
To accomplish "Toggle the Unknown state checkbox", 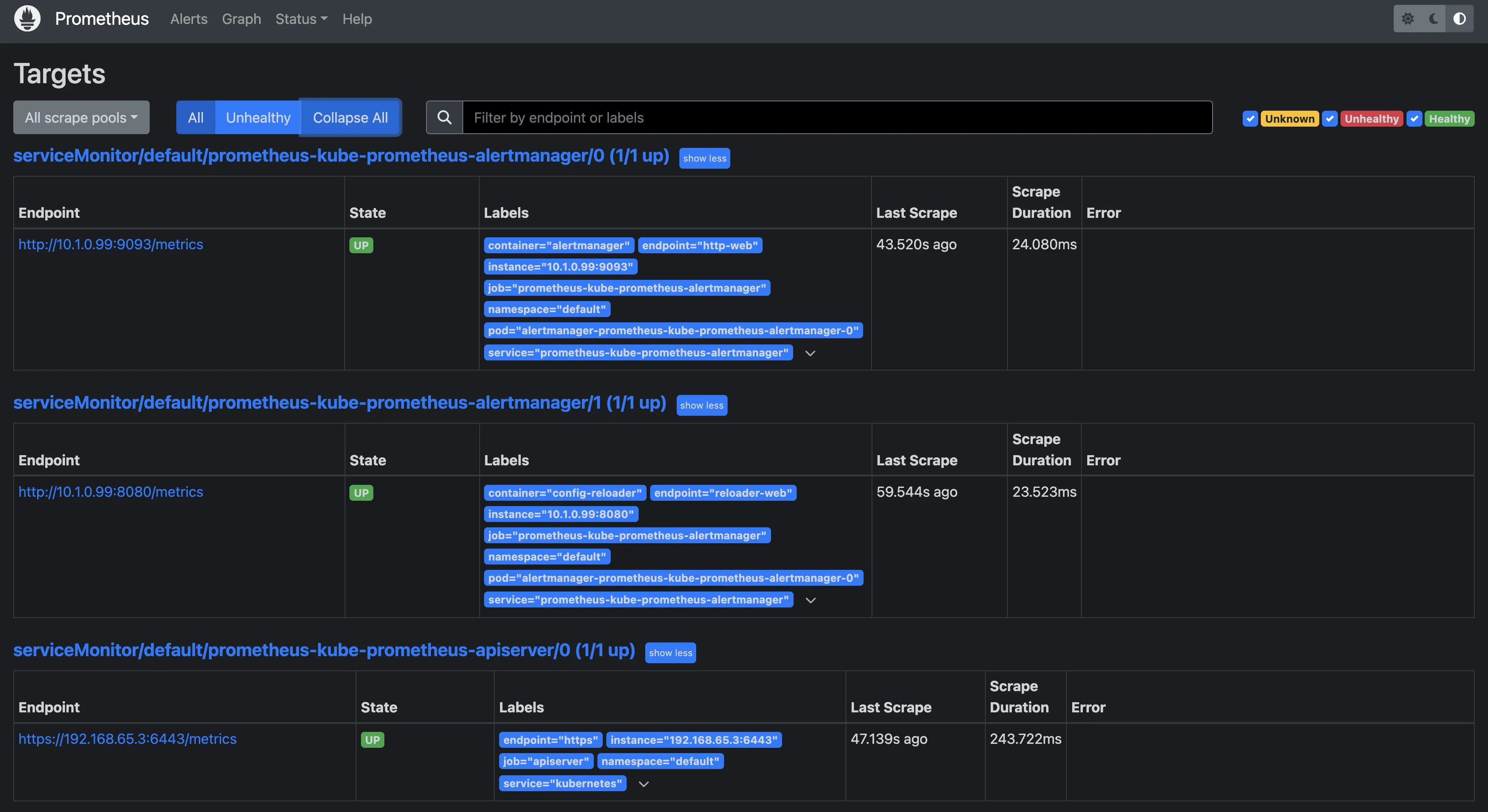I will pyautogui.click(x=1250, y=119).
